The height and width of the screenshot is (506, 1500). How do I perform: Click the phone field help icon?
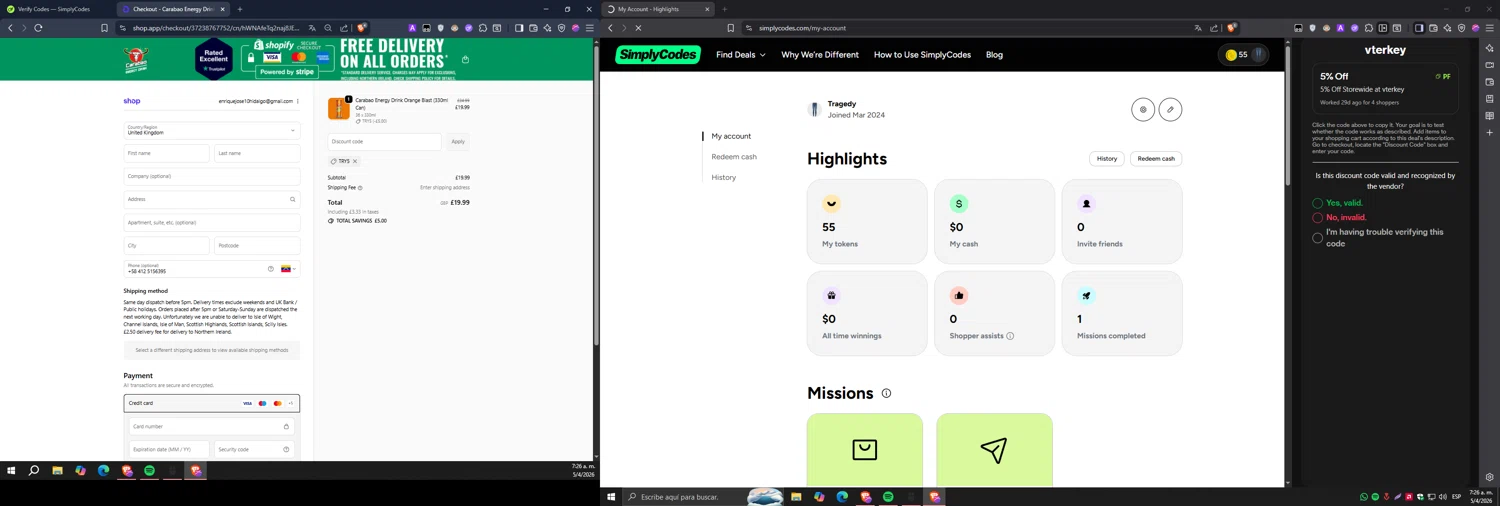270,269
